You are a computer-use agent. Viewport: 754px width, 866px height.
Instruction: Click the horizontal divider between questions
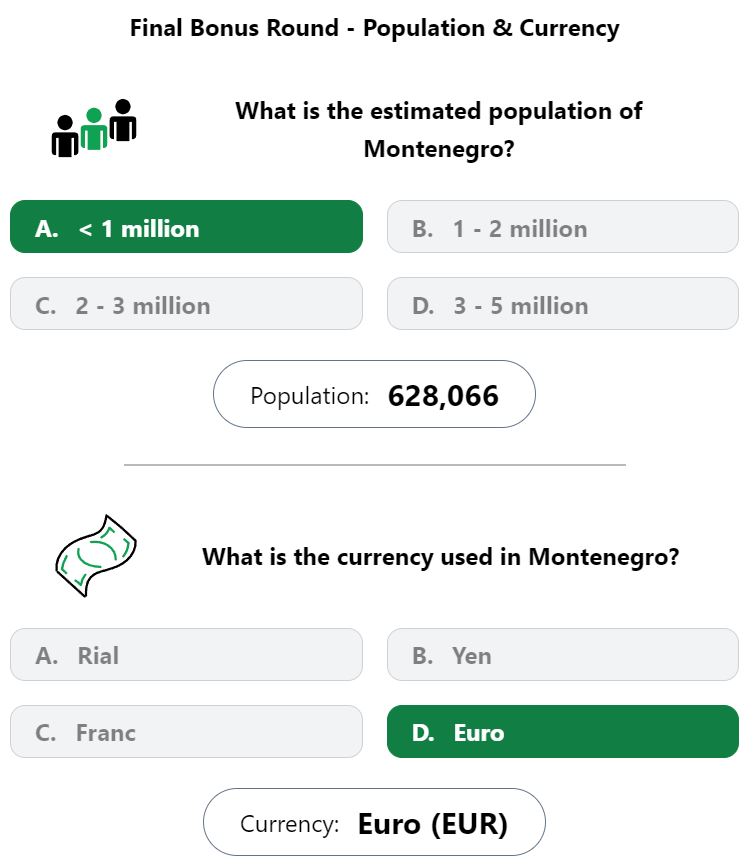[x=375, y=465]
